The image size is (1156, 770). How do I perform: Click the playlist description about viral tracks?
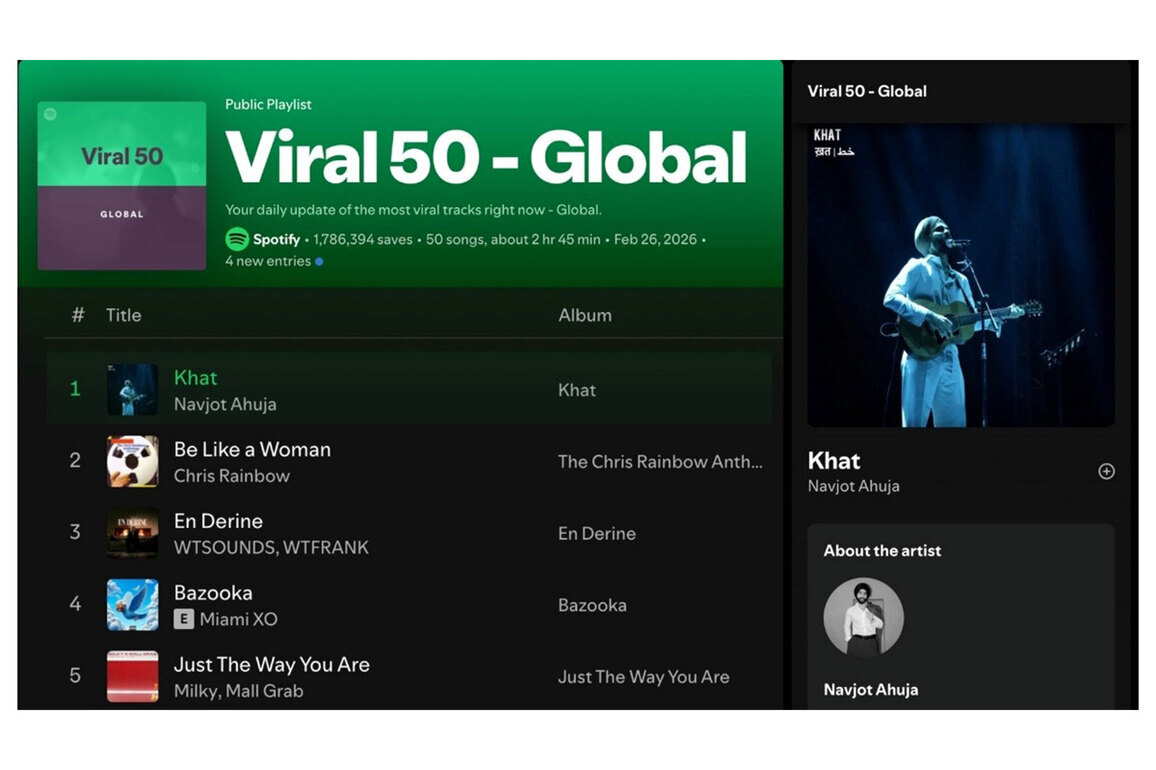click(413, 209)
